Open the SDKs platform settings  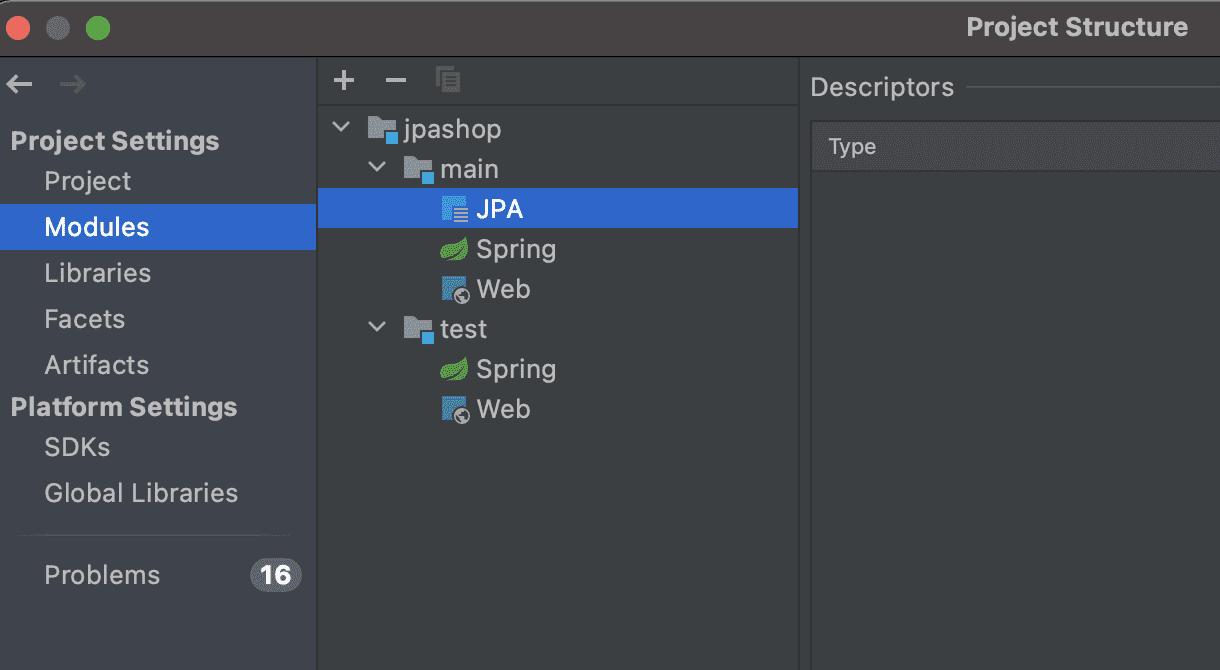click(77, 447)
